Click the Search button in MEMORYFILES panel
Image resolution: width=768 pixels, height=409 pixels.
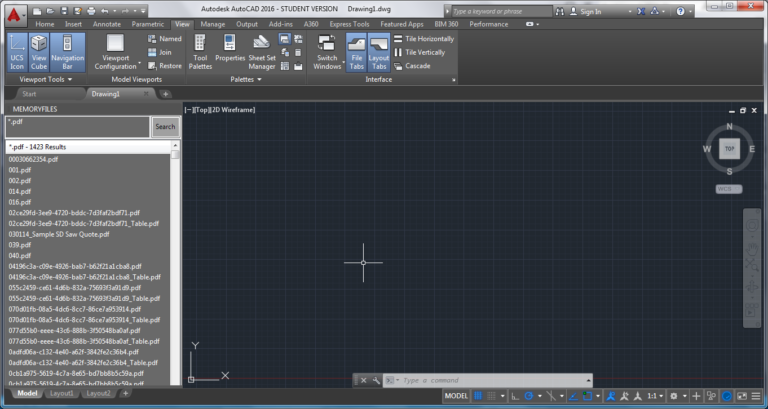point(165,127)
